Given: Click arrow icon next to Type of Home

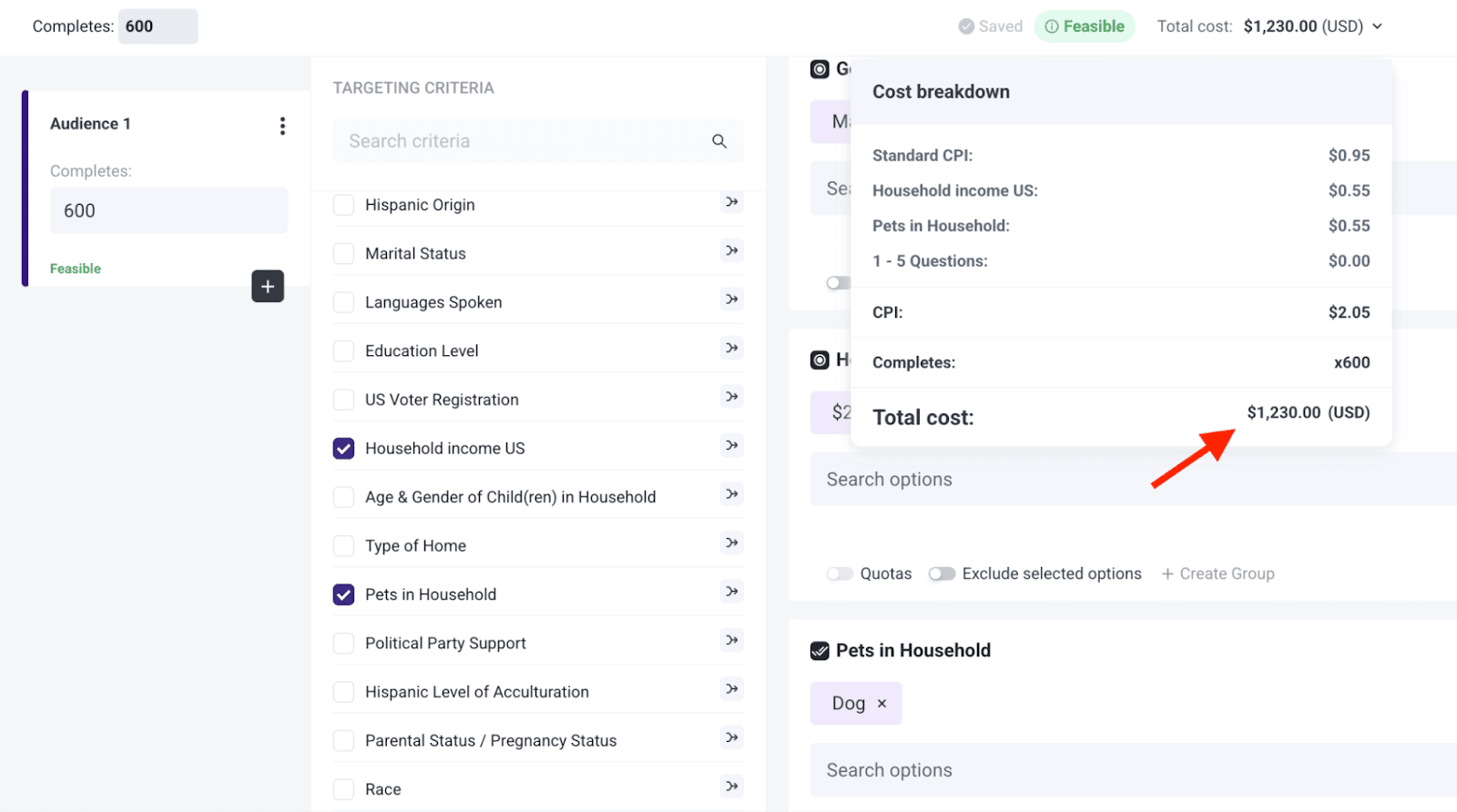Looking at the screenshot, I should click(x=731, y=543).
